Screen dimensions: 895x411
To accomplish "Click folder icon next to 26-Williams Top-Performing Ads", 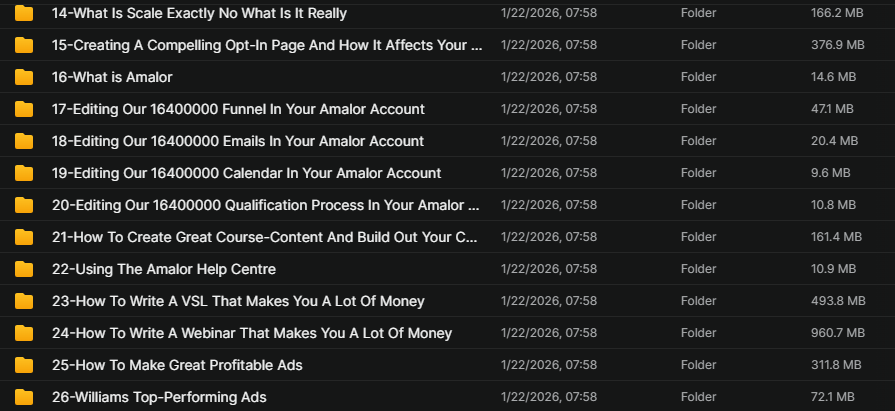I will tap(25, 397).
